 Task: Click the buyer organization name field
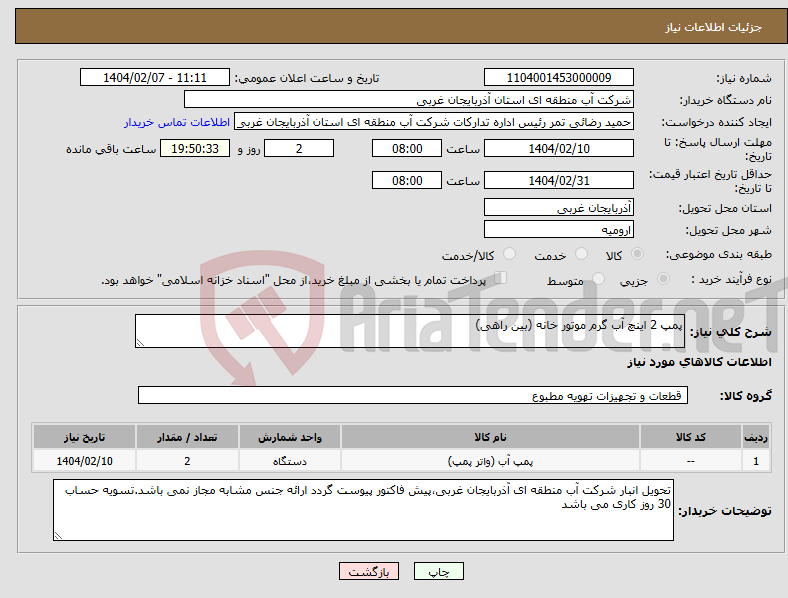[409, 99]
